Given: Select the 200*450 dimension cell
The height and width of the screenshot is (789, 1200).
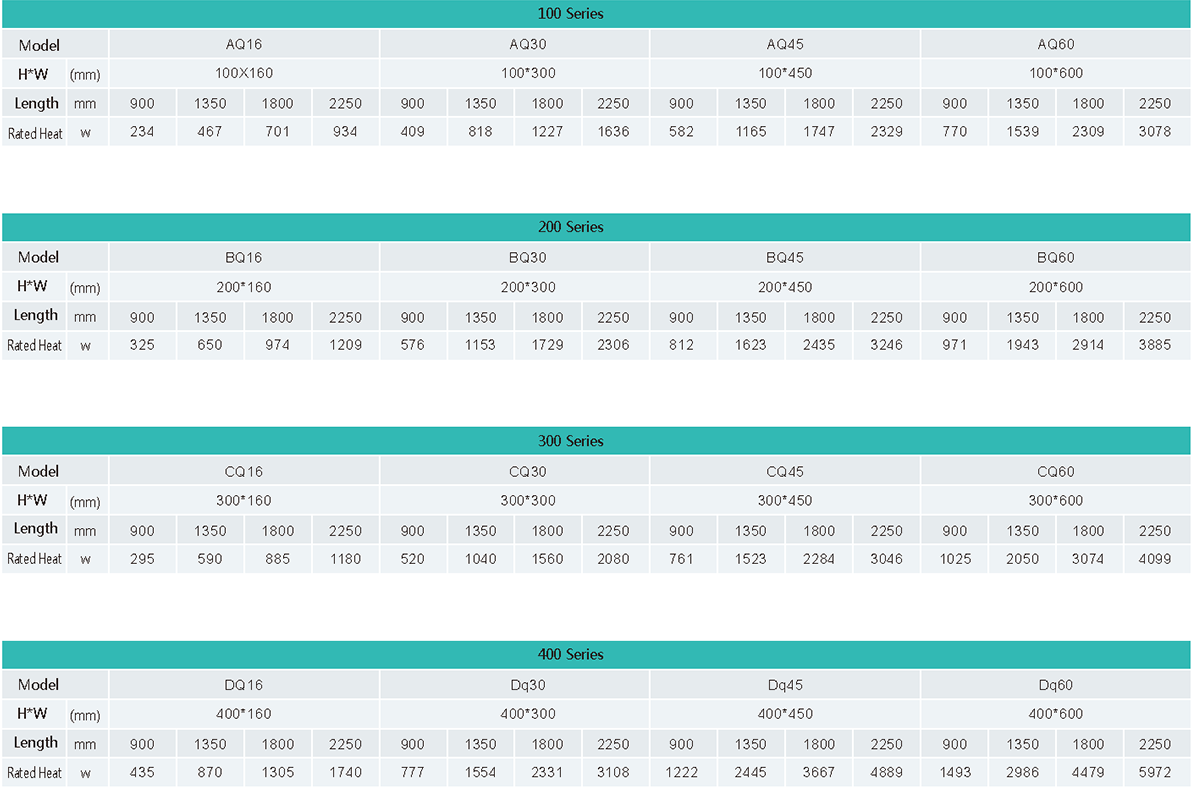Looking at the screenshot, I should tap(785, 287).
